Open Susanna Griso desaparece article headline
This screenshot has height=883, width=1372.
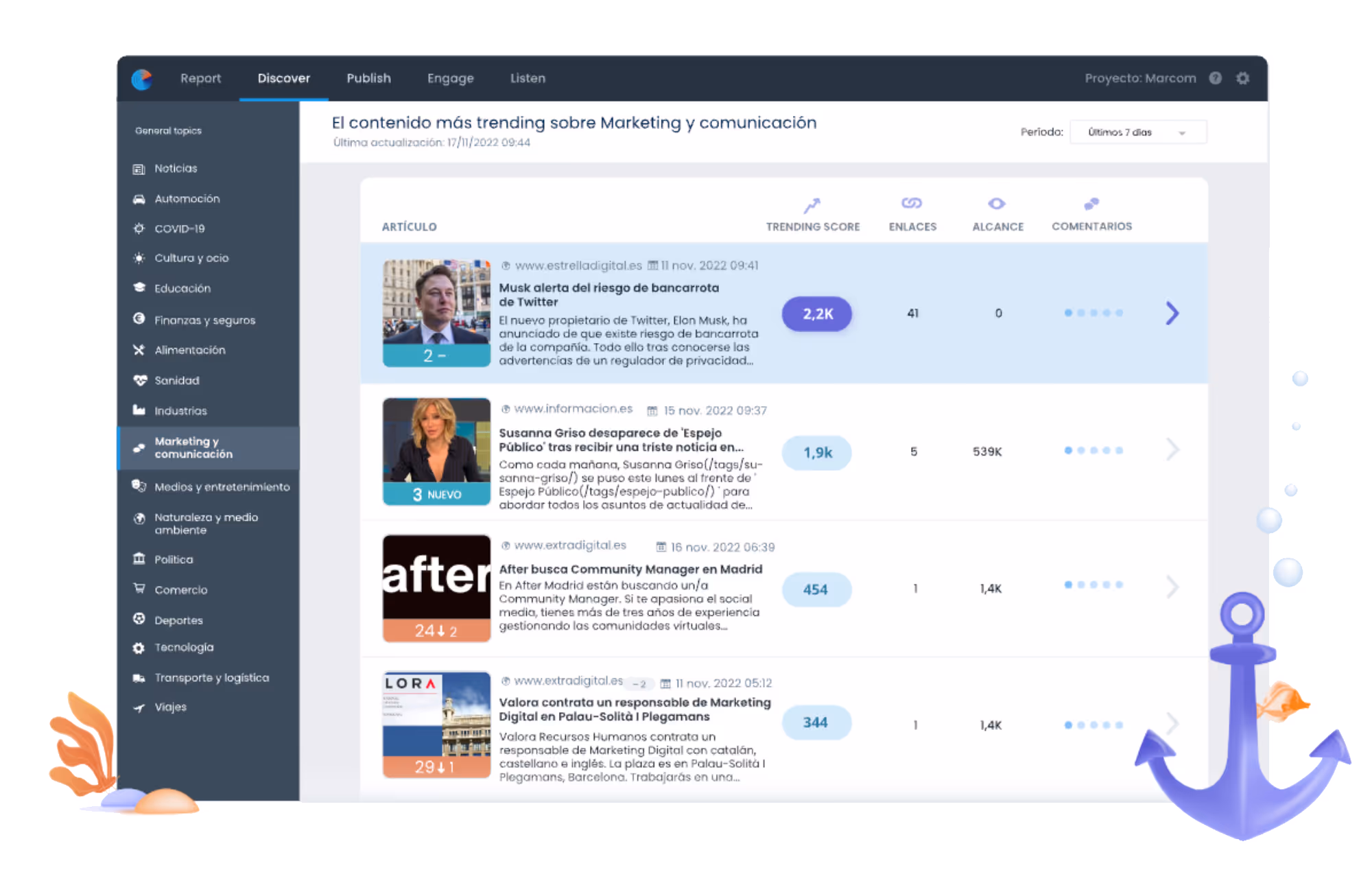[621, 440]
